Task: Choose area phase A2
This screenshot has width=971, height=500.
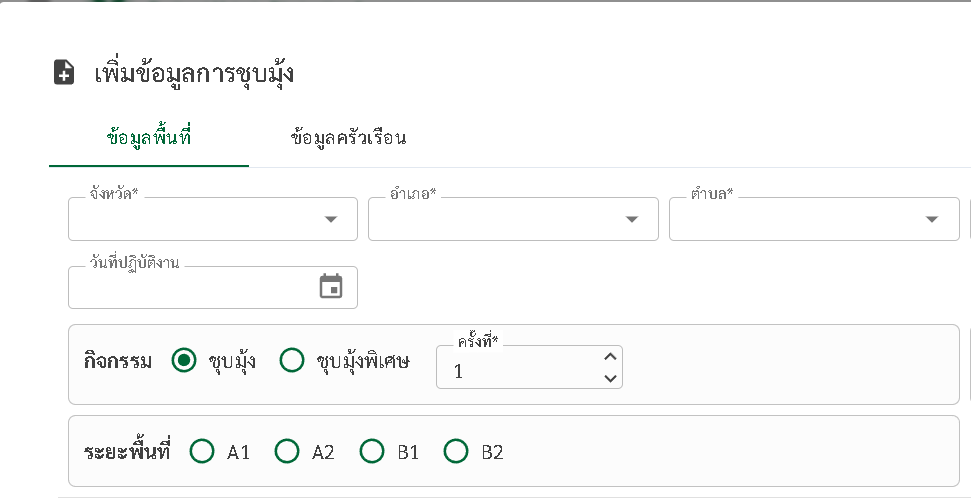Action: tap(287, 451)
